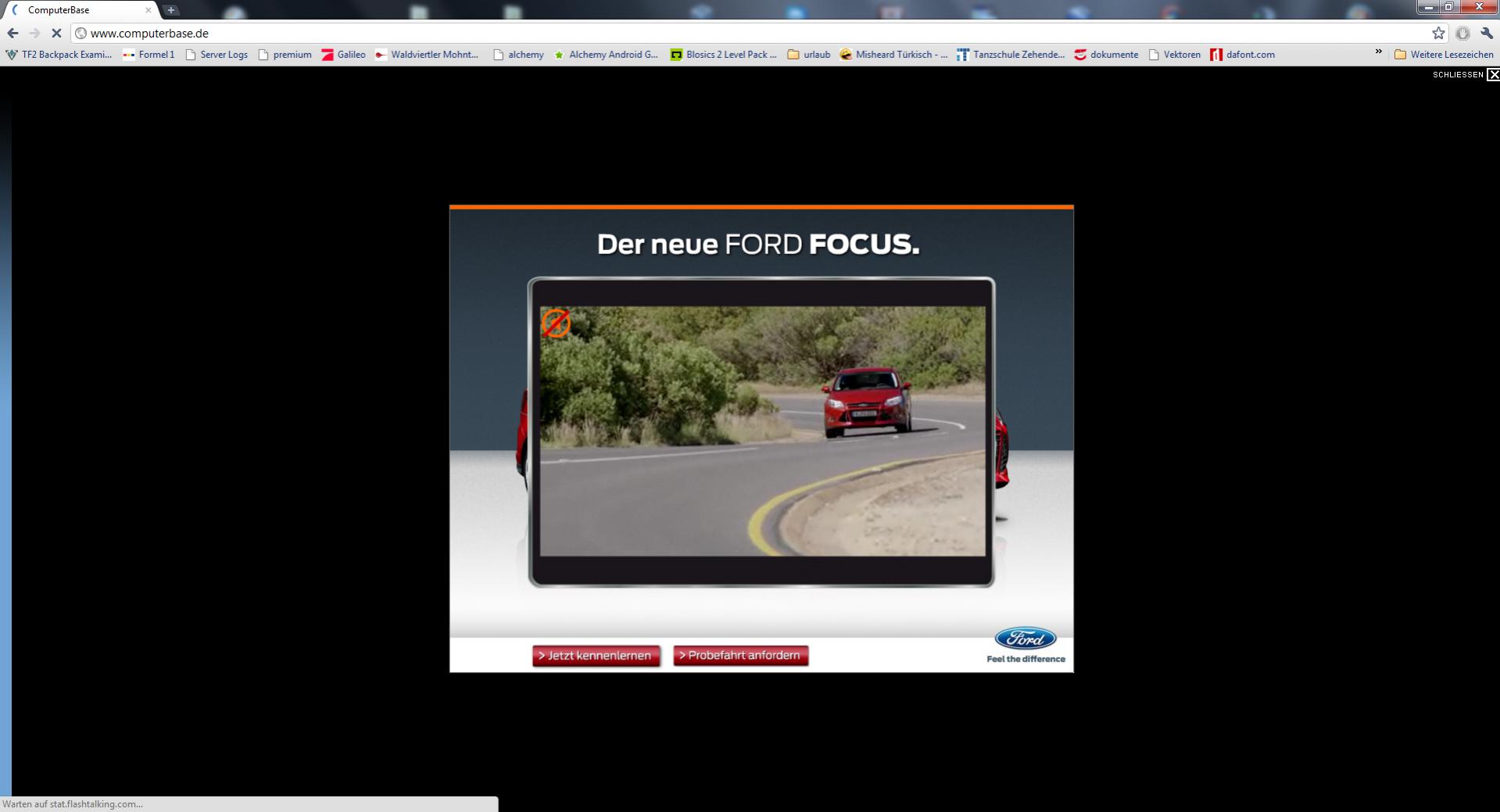1500x812 pixels.
Task: Click the Ford Focus video
Action: [x=763, y=431]
